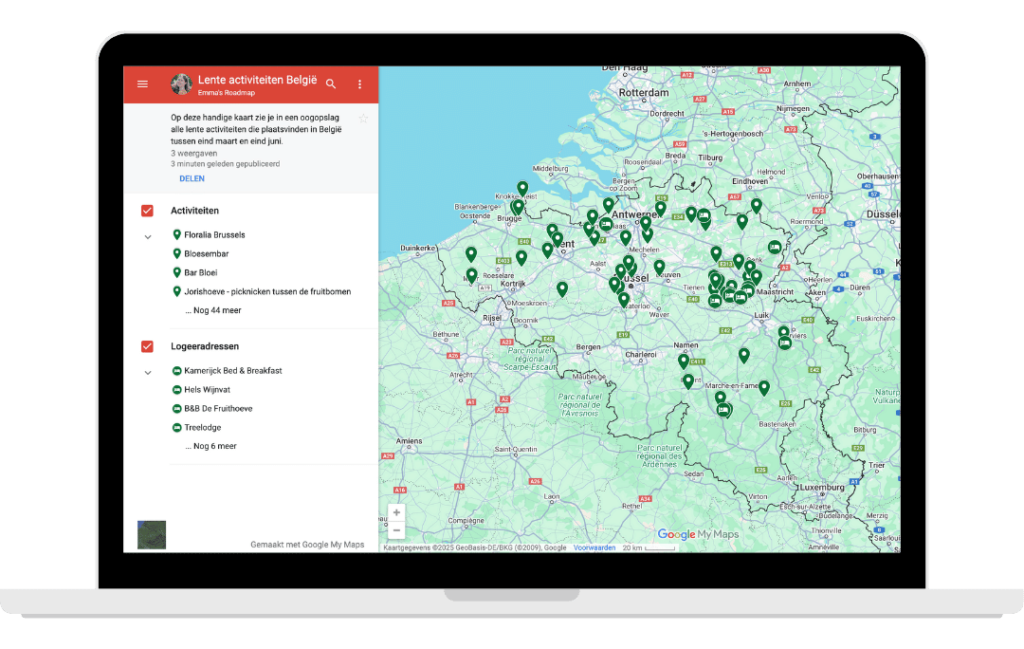Image resolution: width=1024 pixels, height=649 pixels.
Task: Collapse the Activiteiten layer list chevron
Action: pyautogui.click(x=148, y=237)
